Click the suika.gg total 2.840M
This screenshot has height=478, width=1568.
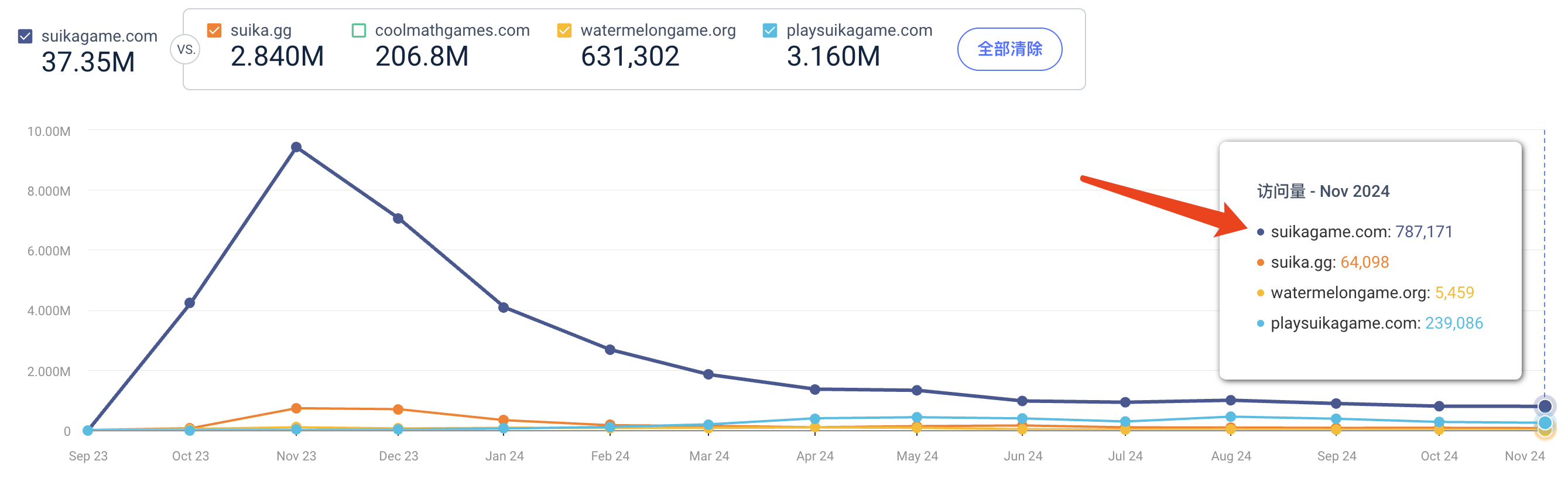[x=277, y=57]
